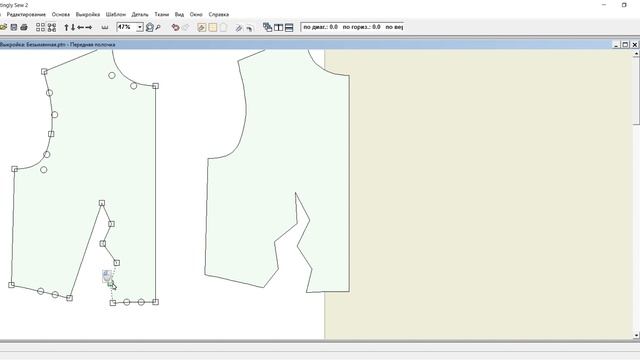Open the Вид menu
Viewport: 640px width, 360px height.
pos(179,14)
